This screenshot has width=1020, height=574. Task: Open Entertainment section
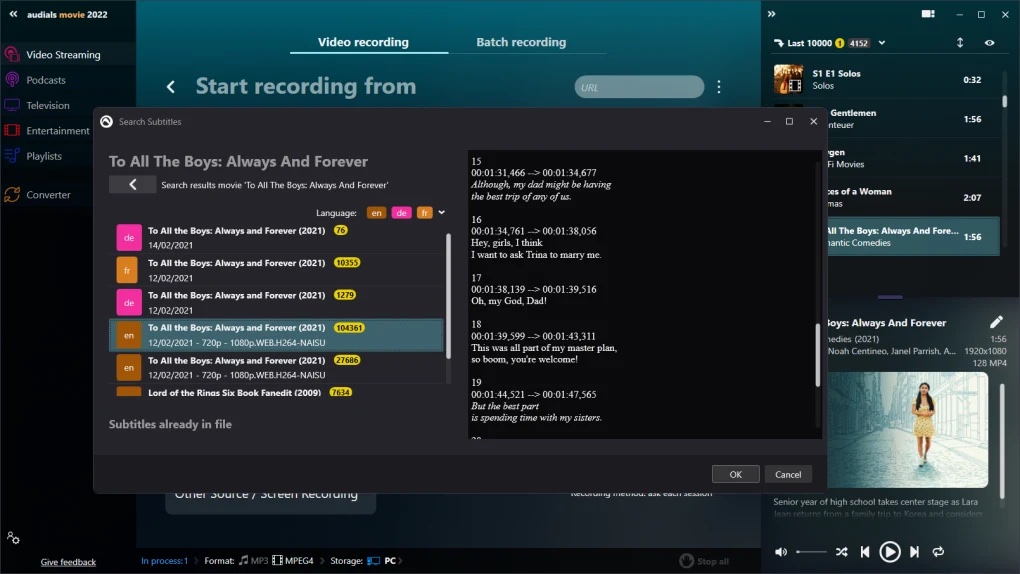point(58,131)
